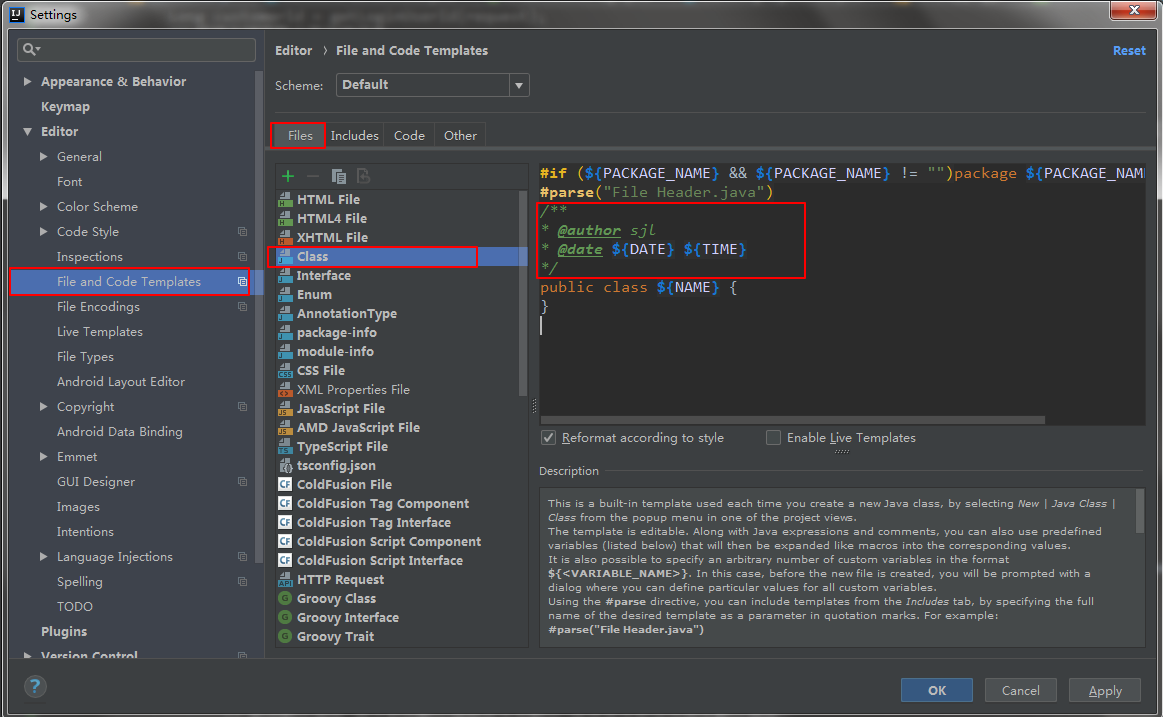
Task: Click the Reset link
Action: pos(1129,51)
